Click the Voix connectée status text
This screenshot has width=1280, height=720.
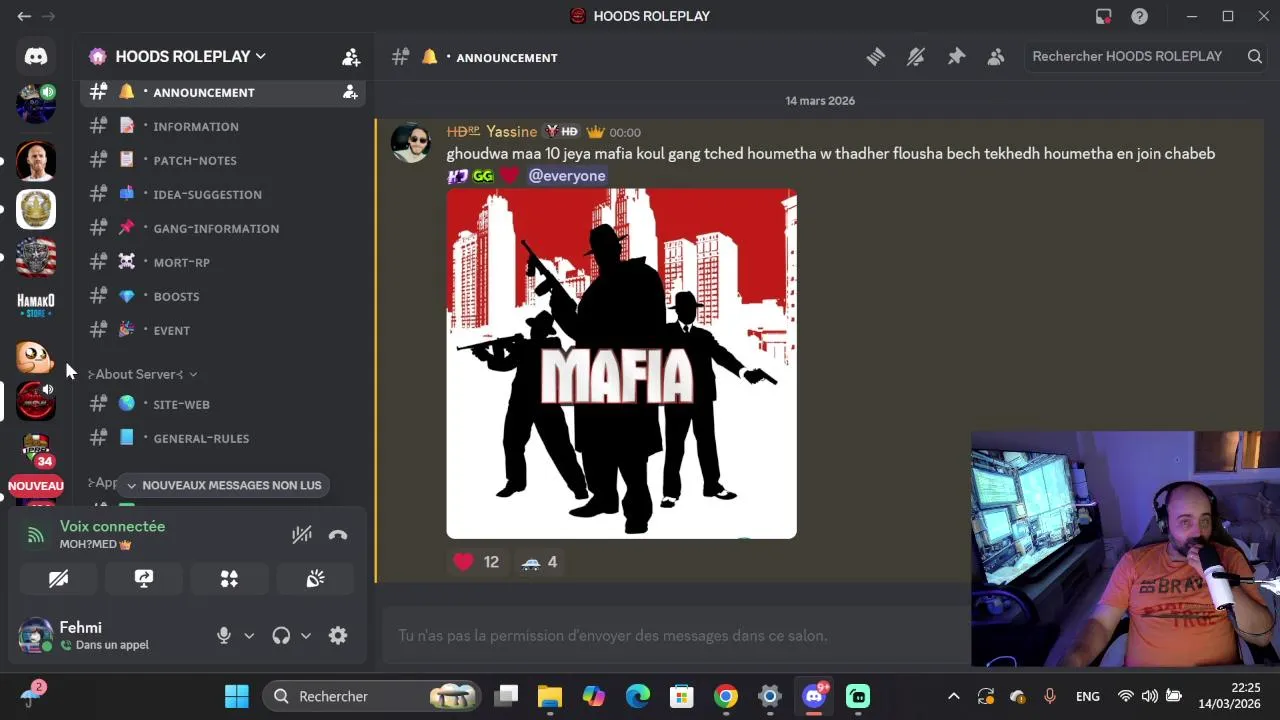112,526
